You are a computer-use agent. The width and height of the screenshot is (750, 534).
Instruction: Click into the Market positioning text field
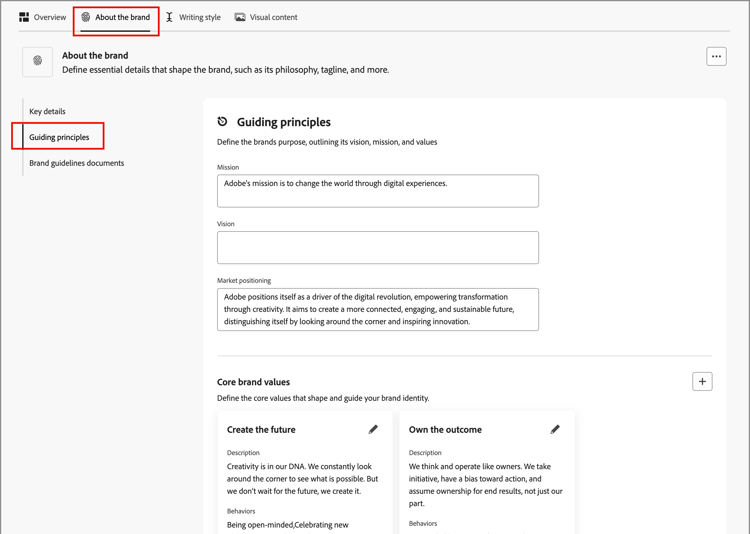pyautogui.click(x=378, y=309)
